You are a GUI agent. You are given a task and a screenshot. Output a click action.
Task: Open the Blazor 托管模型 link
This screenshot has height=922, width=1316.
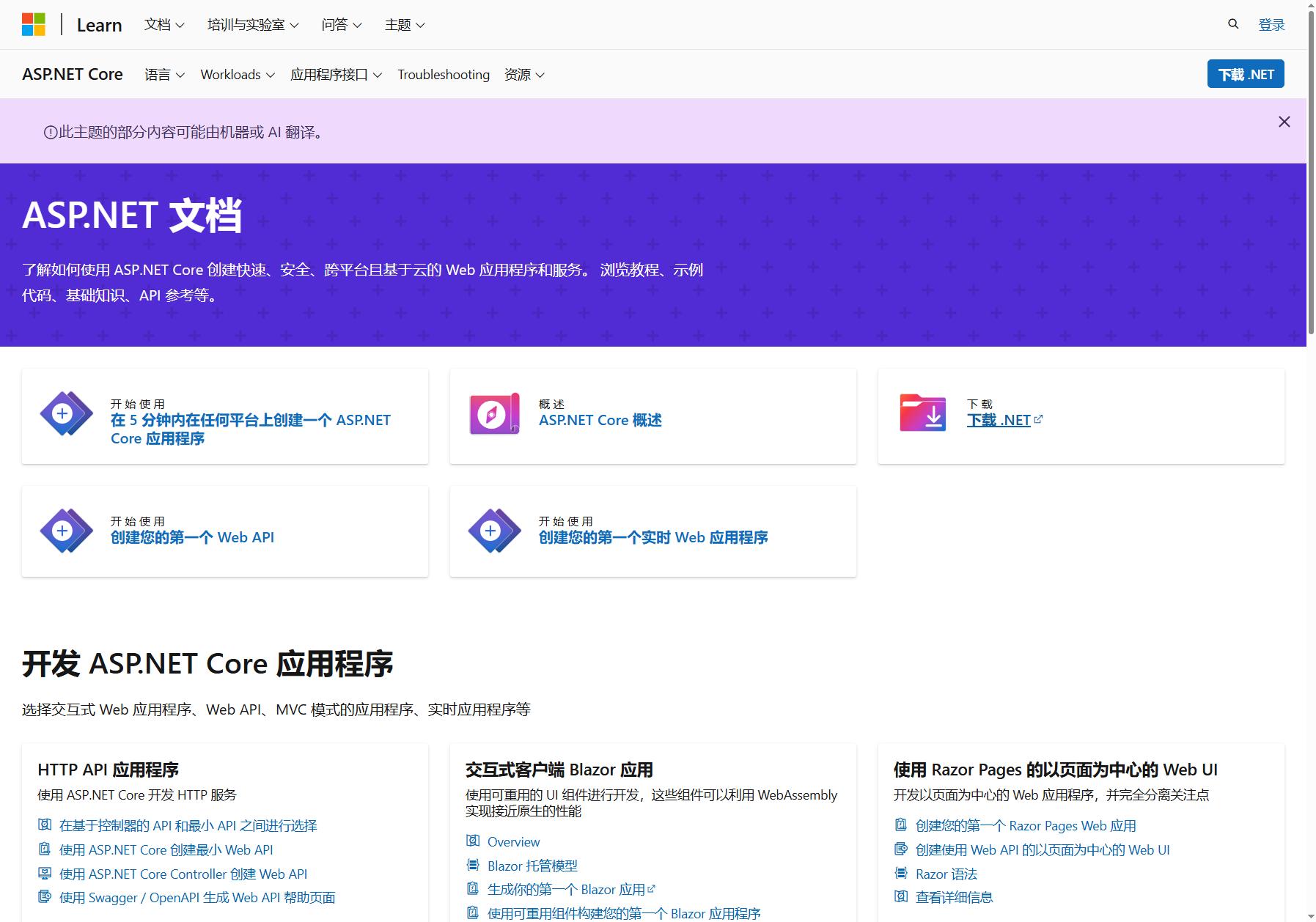click(x=532, y=866)
